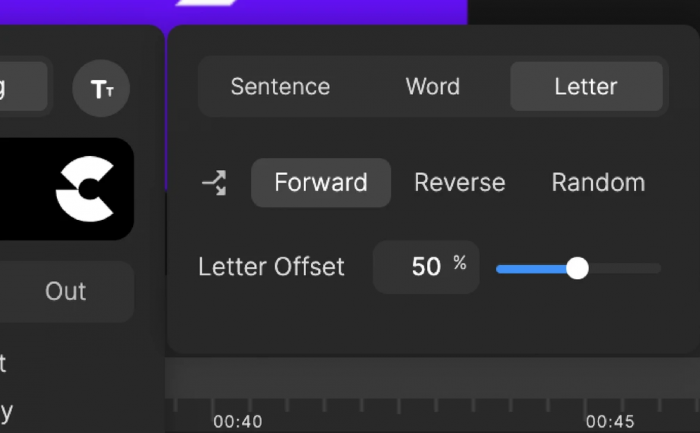This screenshot has width=700, height=433.
Task: Click the animation order shuffle arrows icon
Action: (215, 183)
